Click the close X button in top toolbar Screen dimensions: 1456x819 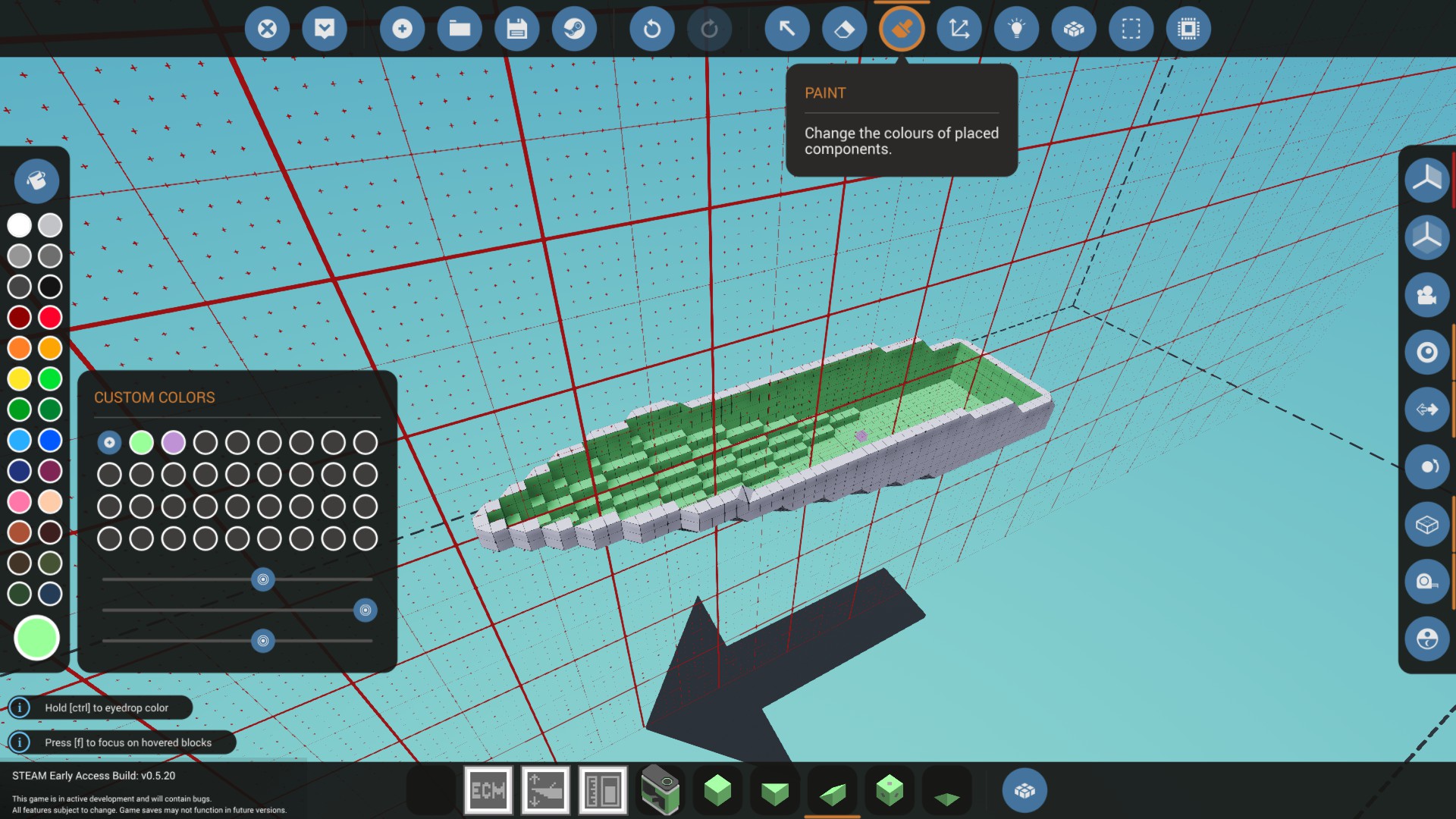click(267, 30)
